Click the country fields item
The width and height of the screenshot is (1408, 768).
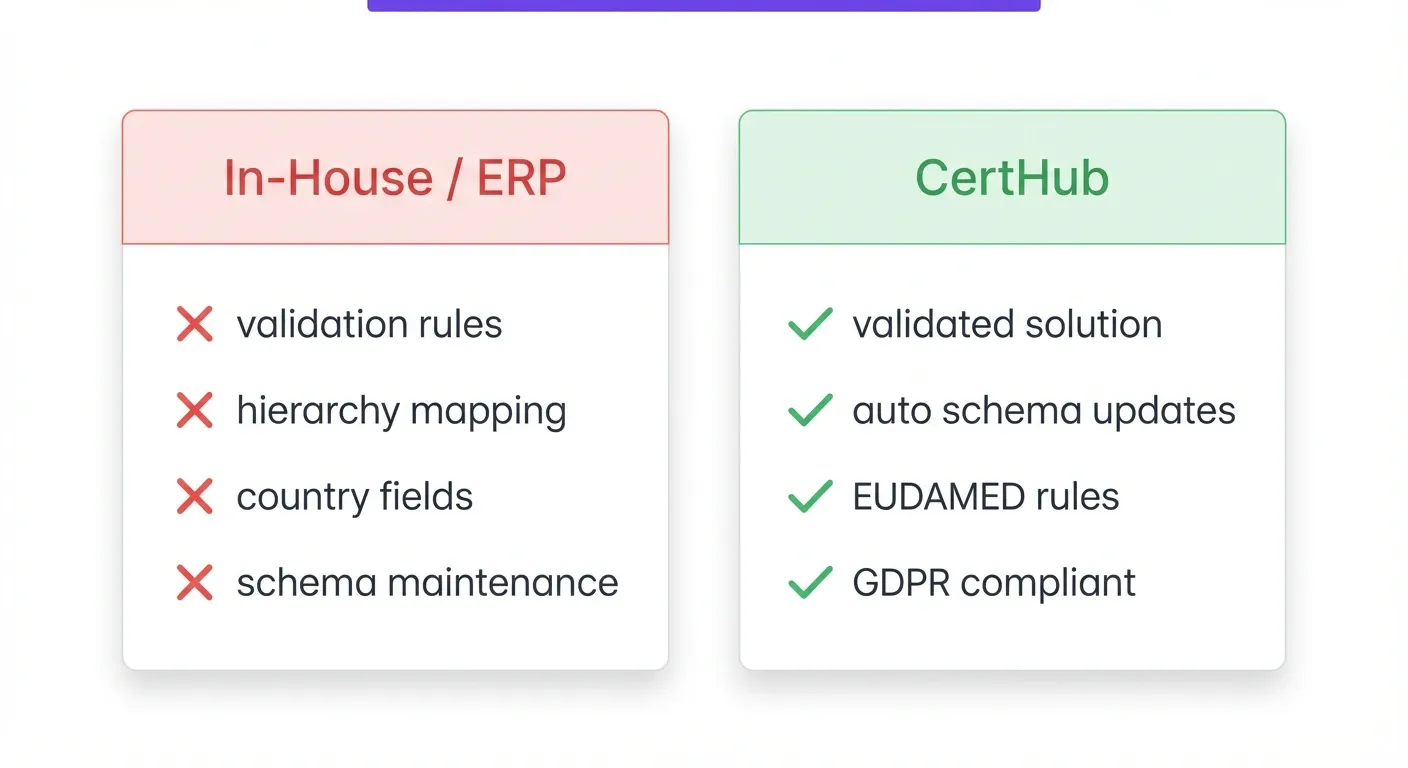point(354,496)
